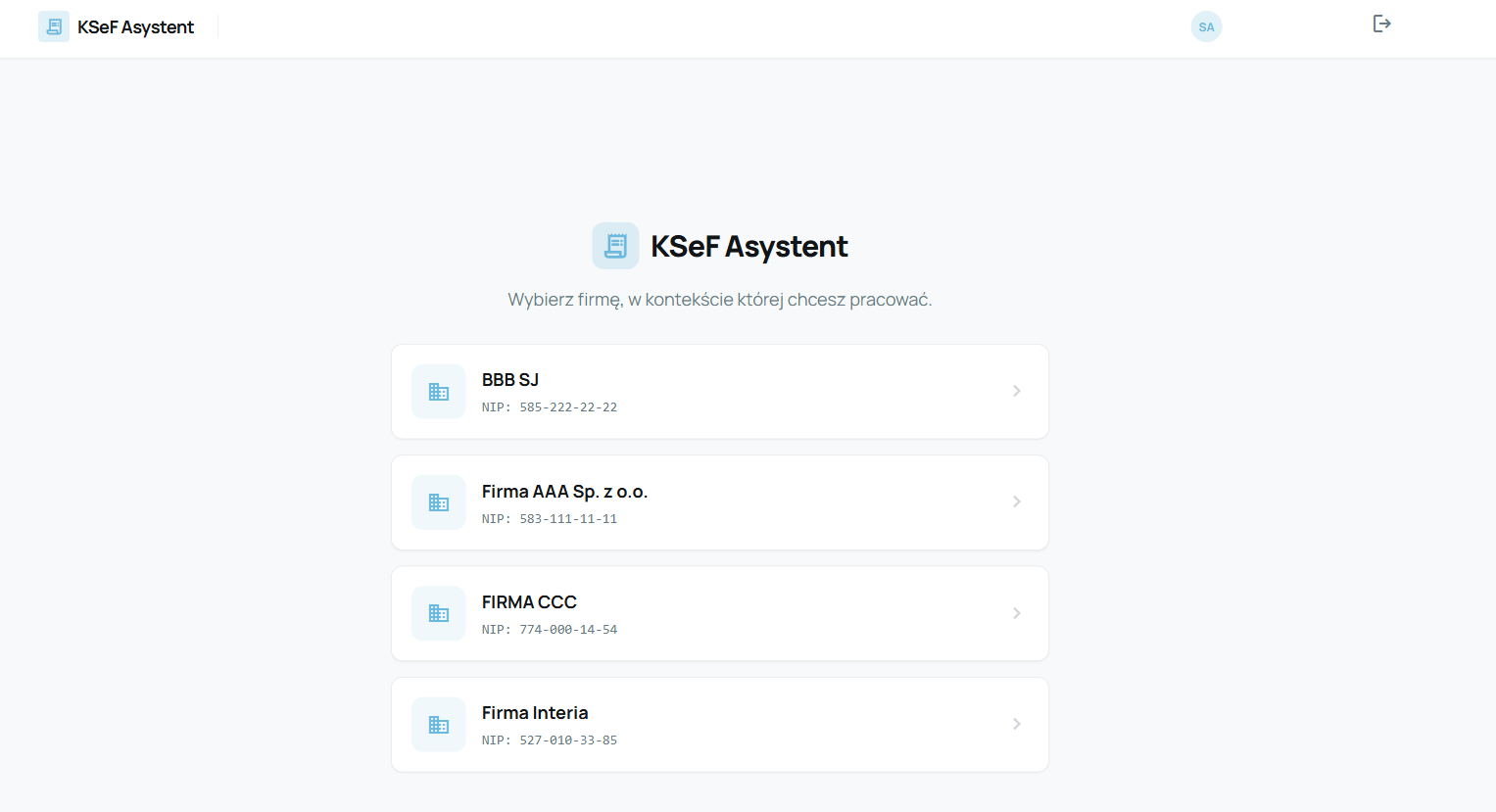Open Firma AAA Sp. z o.o. chevron arrow
The image size is (1496, 812).
pos(1017,502)
